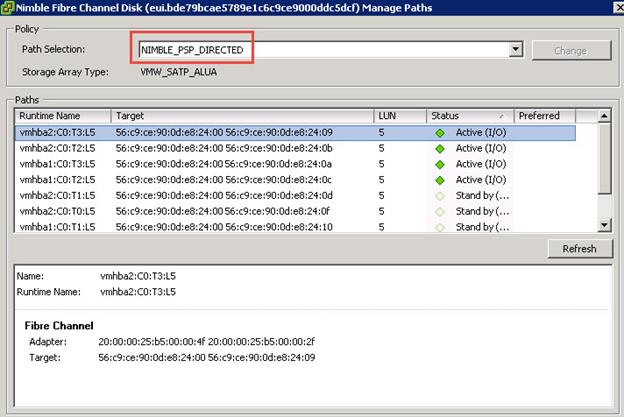Click green active icon for vmhba2:C0:T2:L5
Viewport: 624px width, 417px height.
(x=440, y=149)
